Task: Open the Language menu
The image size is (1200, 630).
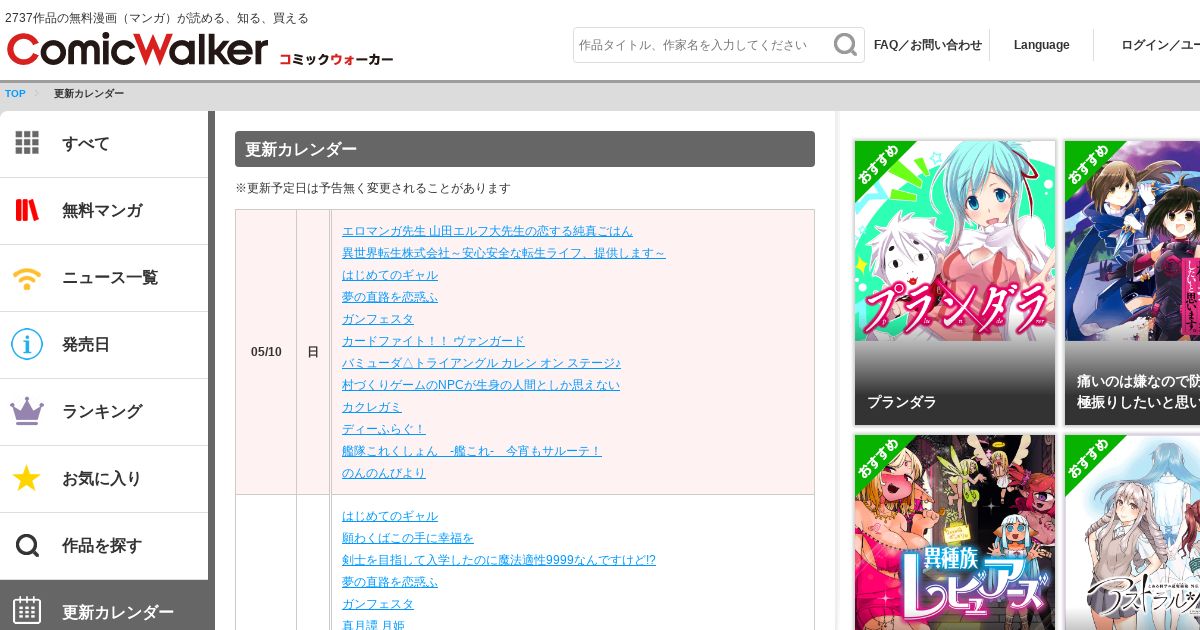Action: pyautogui.click(x=1041, y=45)
